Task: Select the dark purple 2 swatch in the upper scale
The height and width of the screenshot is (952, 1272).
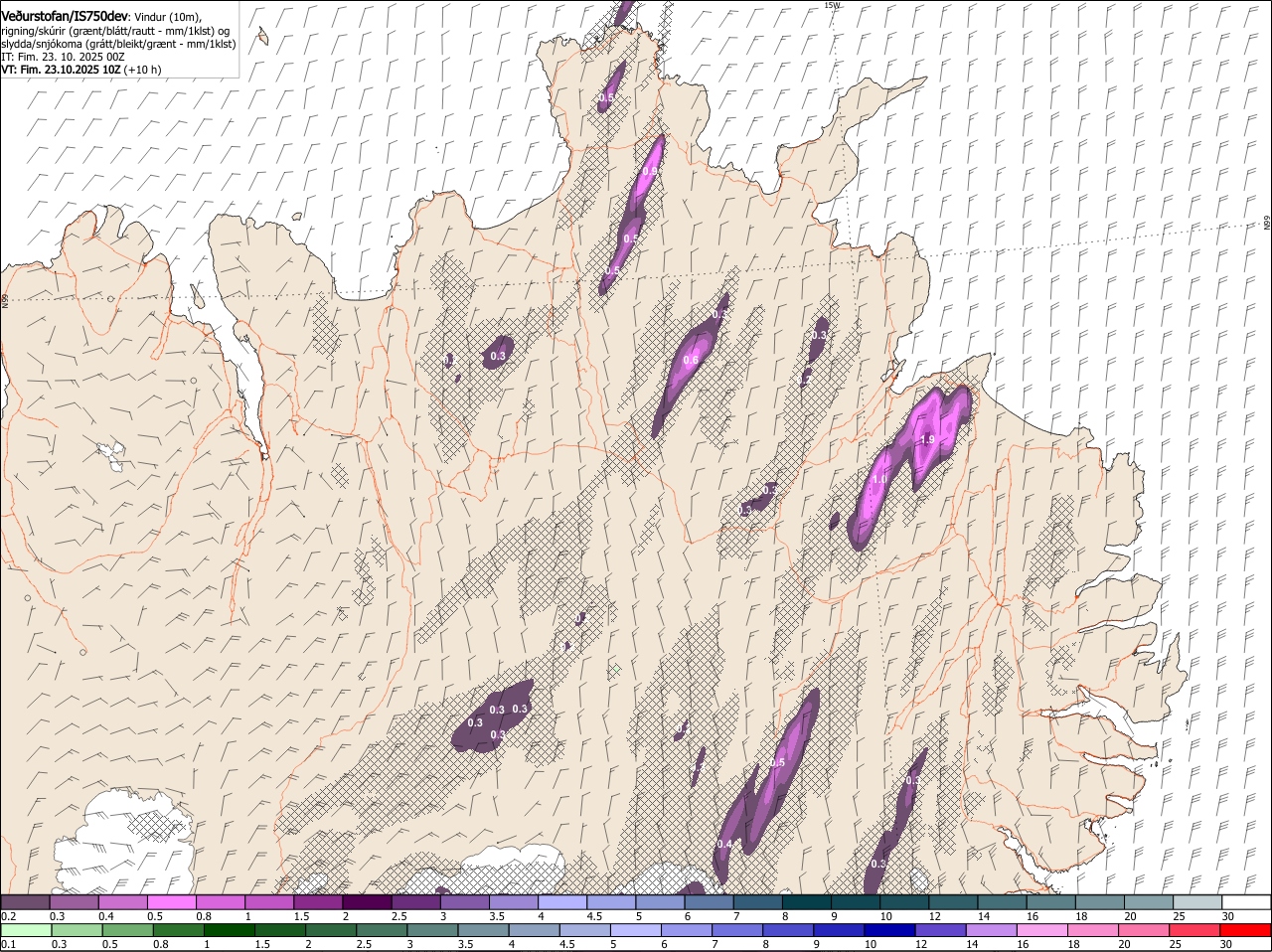Action: 366,901
